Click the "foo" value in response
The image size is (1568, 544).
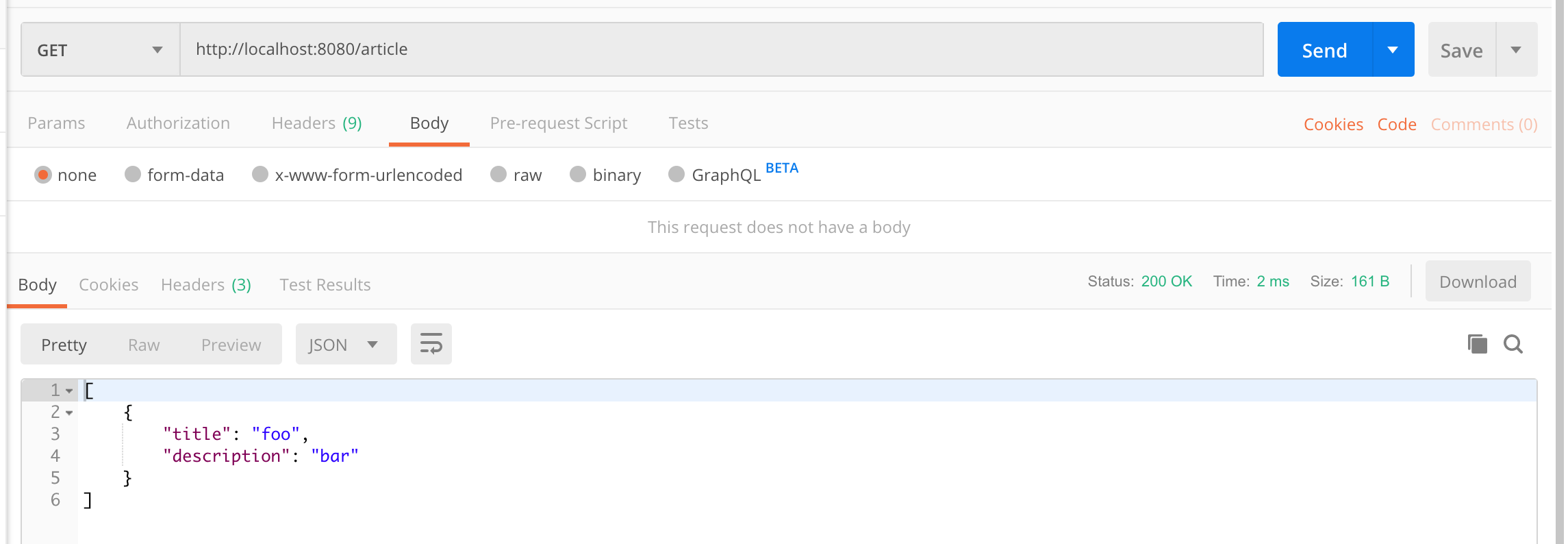click(276, 434)
